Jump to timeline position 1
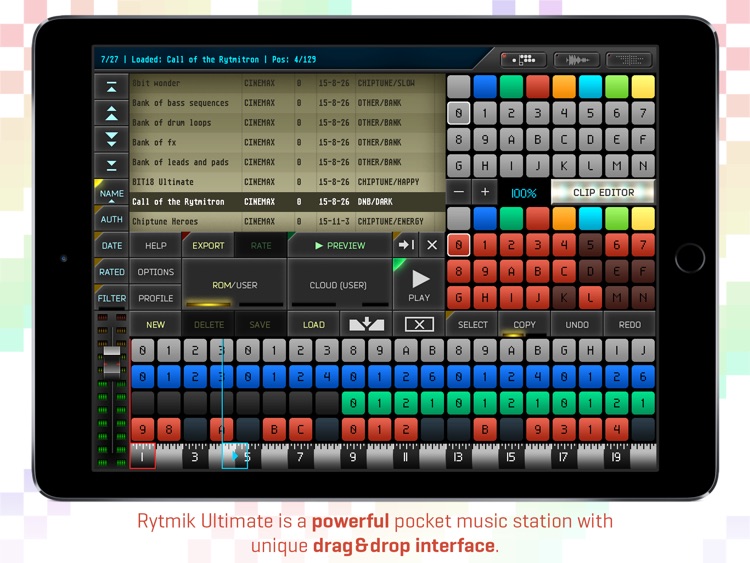750x563 pixels. (142, 457)
